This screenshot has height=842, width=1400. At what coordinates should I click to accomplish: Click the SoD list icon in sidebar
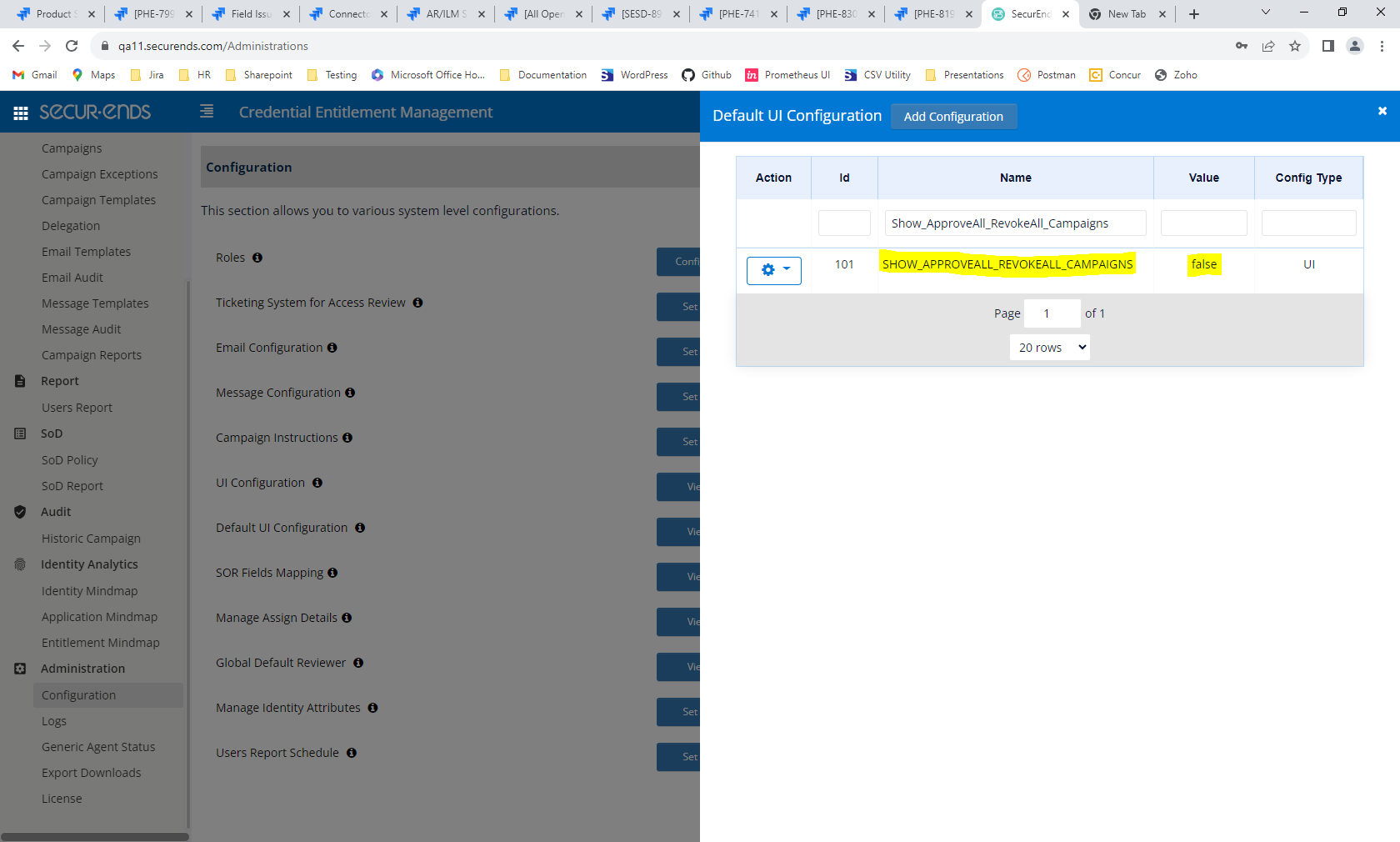20,433
